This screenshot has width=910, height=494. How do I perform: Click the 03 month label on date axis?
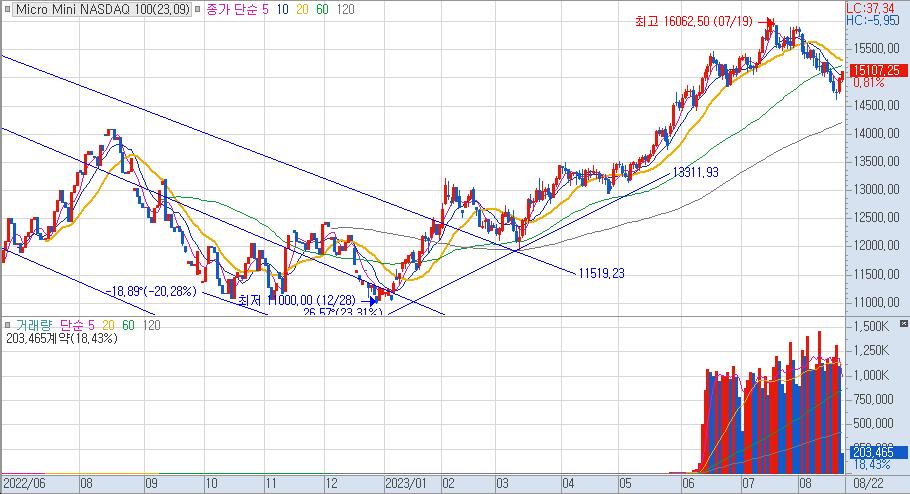pyautogui.click(x=502, y=484)
